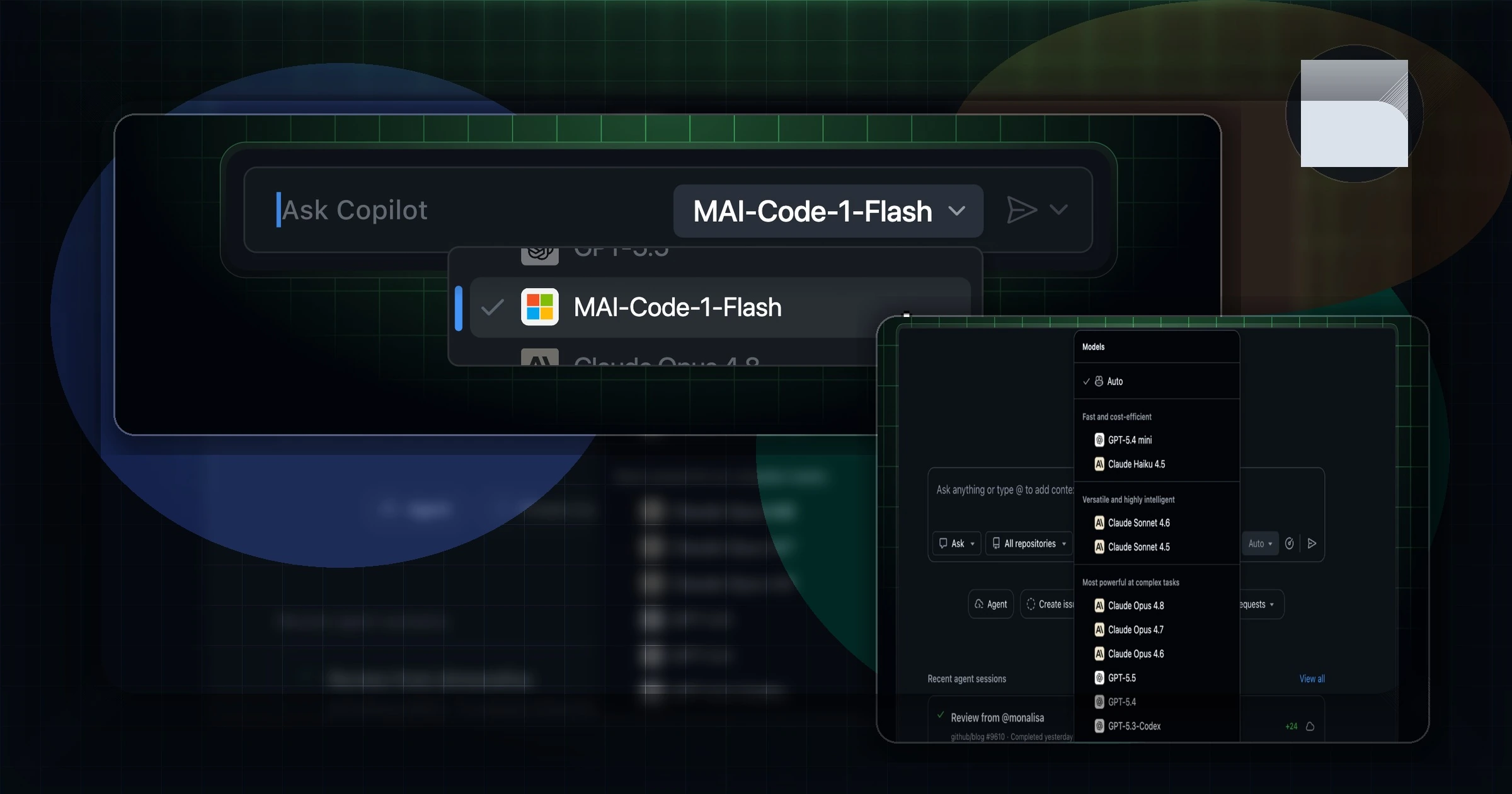1512x794 pixels.
Task: Click the OpenAI icon beside GPT-5.4 mini
Action: (x=1099, y=440)
